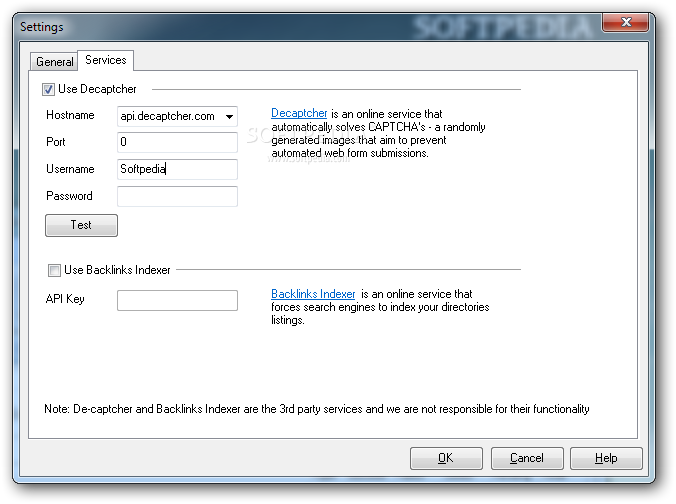Viewport: 676px width, 504px height.
Task: Click the Password label
Action: (x=69, y=196)
